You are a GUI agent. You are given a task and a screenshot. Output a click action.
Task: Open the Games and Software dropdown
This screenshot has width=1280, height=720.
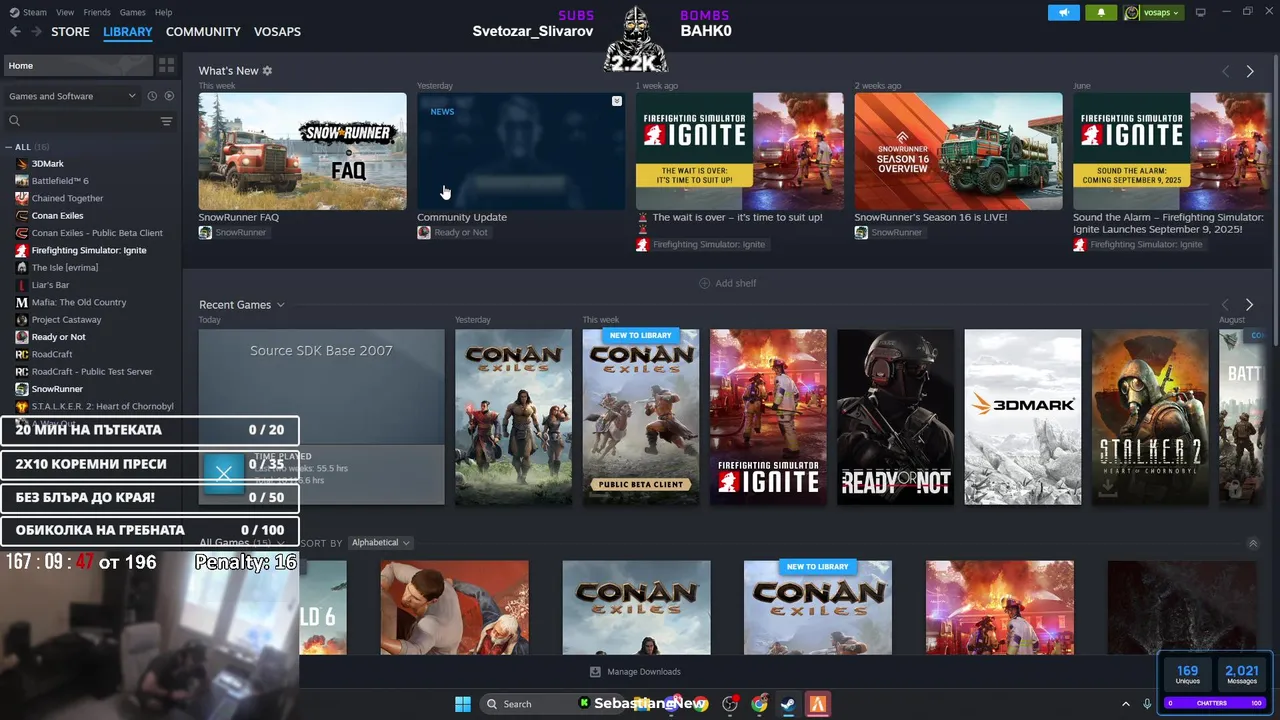[72, 96]
